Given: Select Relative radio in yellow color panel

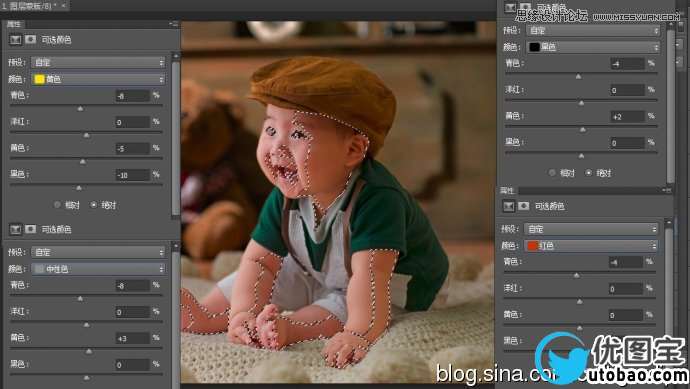Looking at the screenshot, I should click(x=57, y=205).
